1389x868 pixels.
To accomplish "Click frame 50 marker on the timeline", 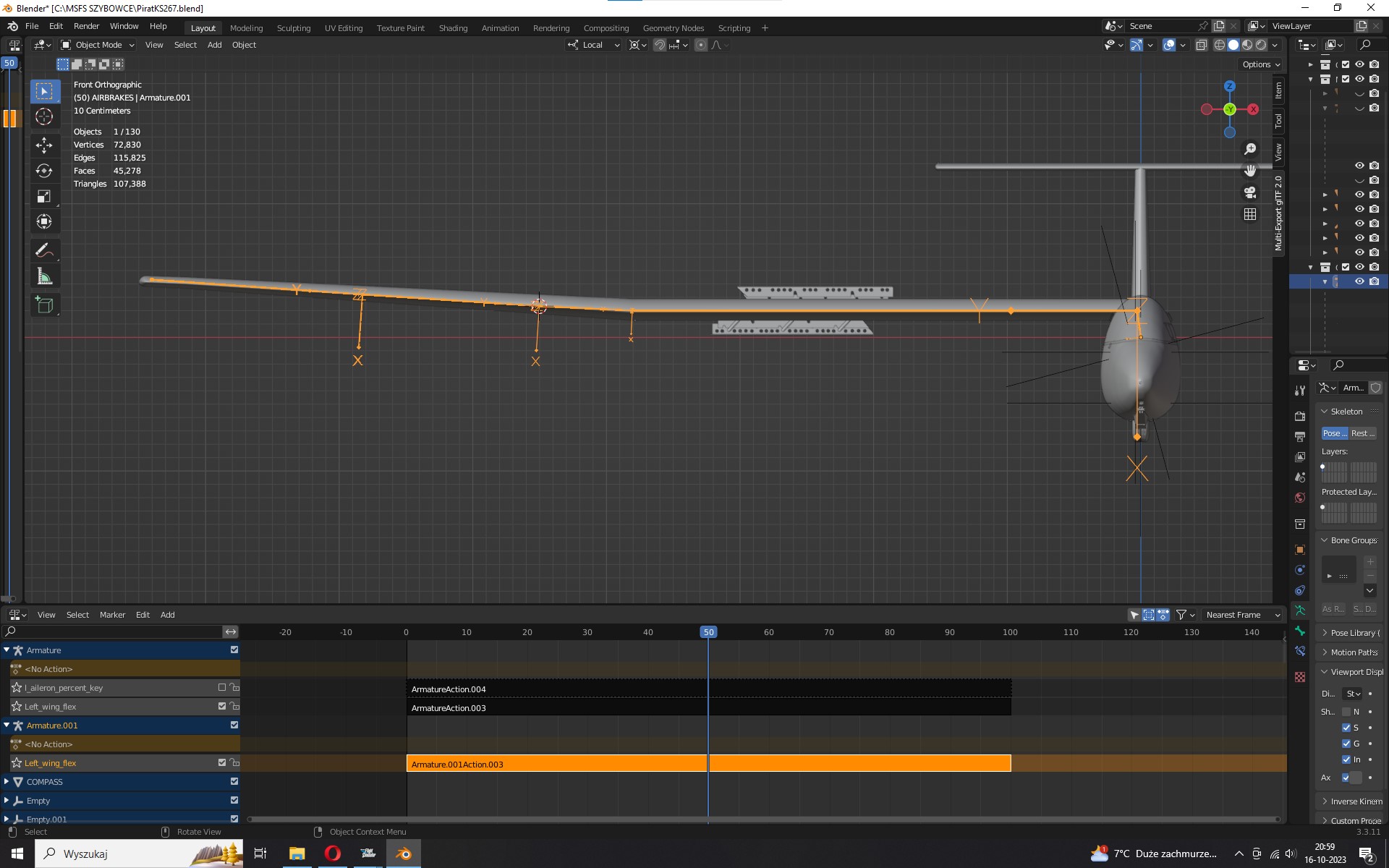I will [708, 632].
